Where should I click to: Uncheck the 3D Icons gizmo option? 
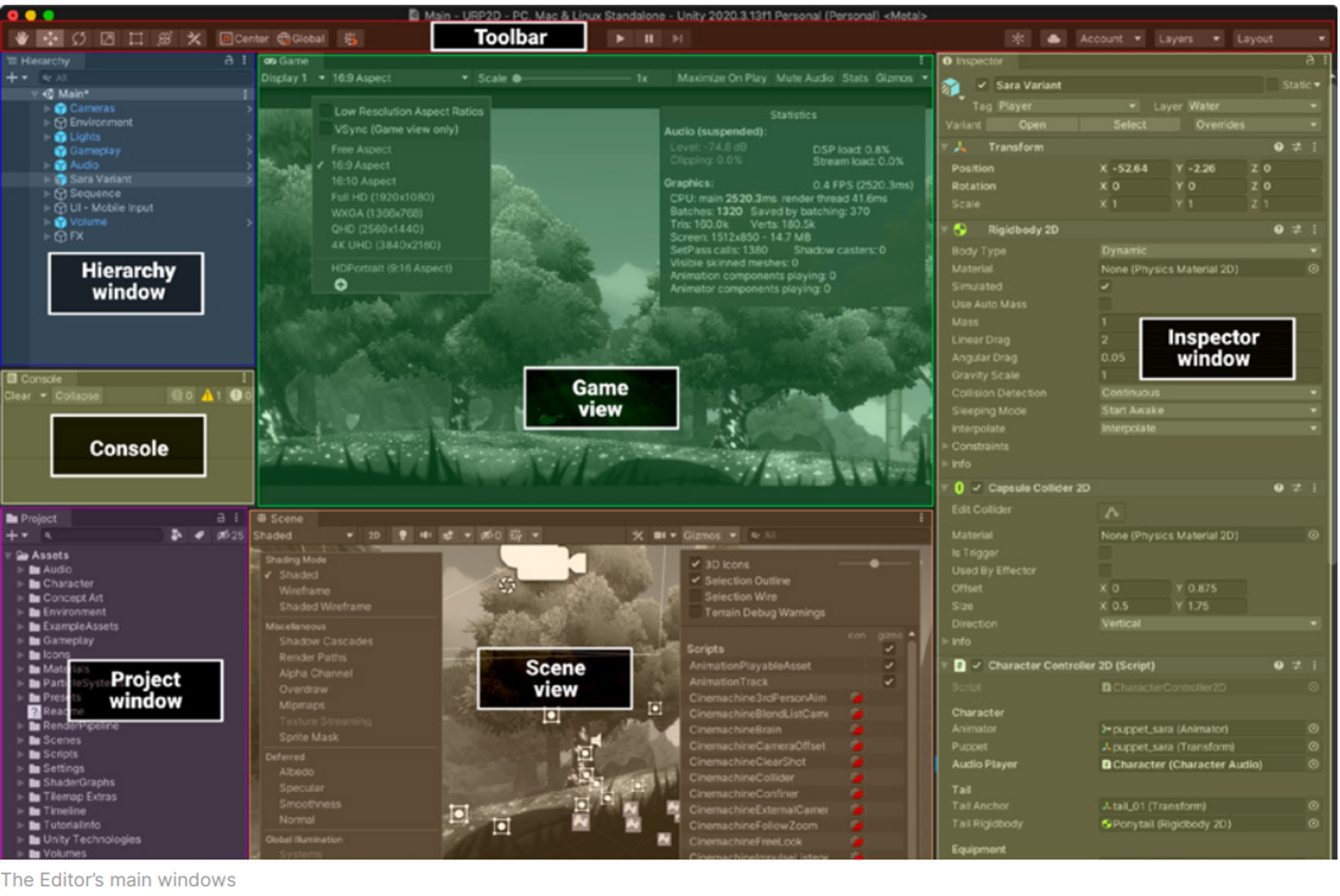[696, 564]
